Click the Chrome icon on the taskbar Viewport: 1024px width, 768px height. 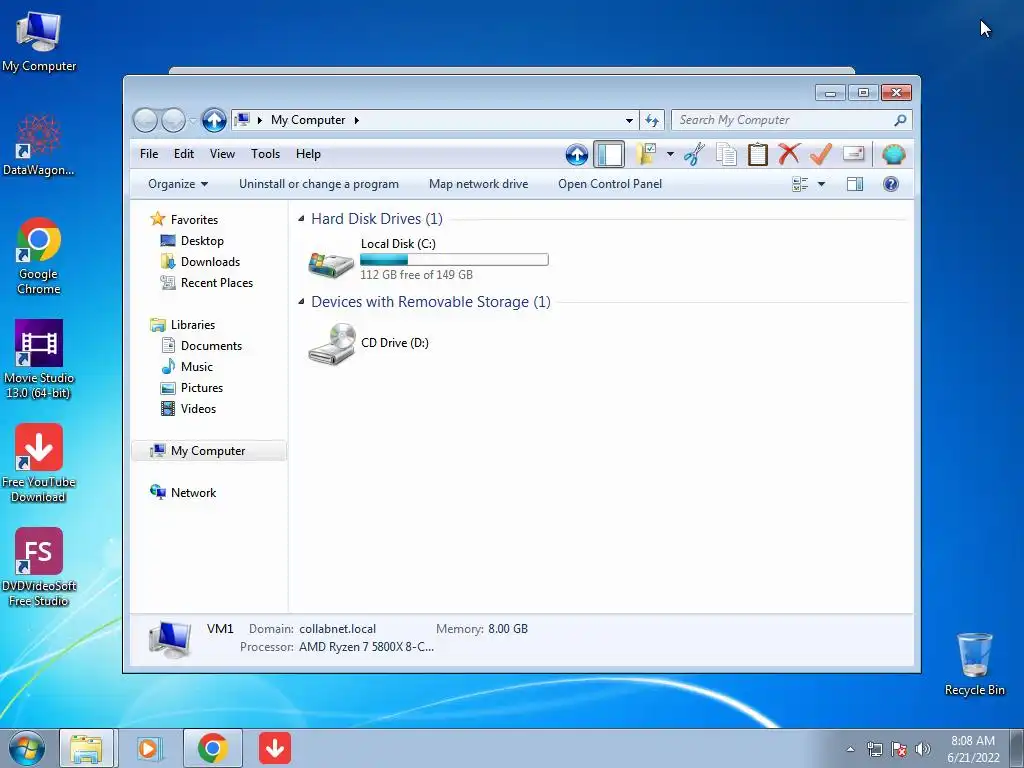point(213,748)
